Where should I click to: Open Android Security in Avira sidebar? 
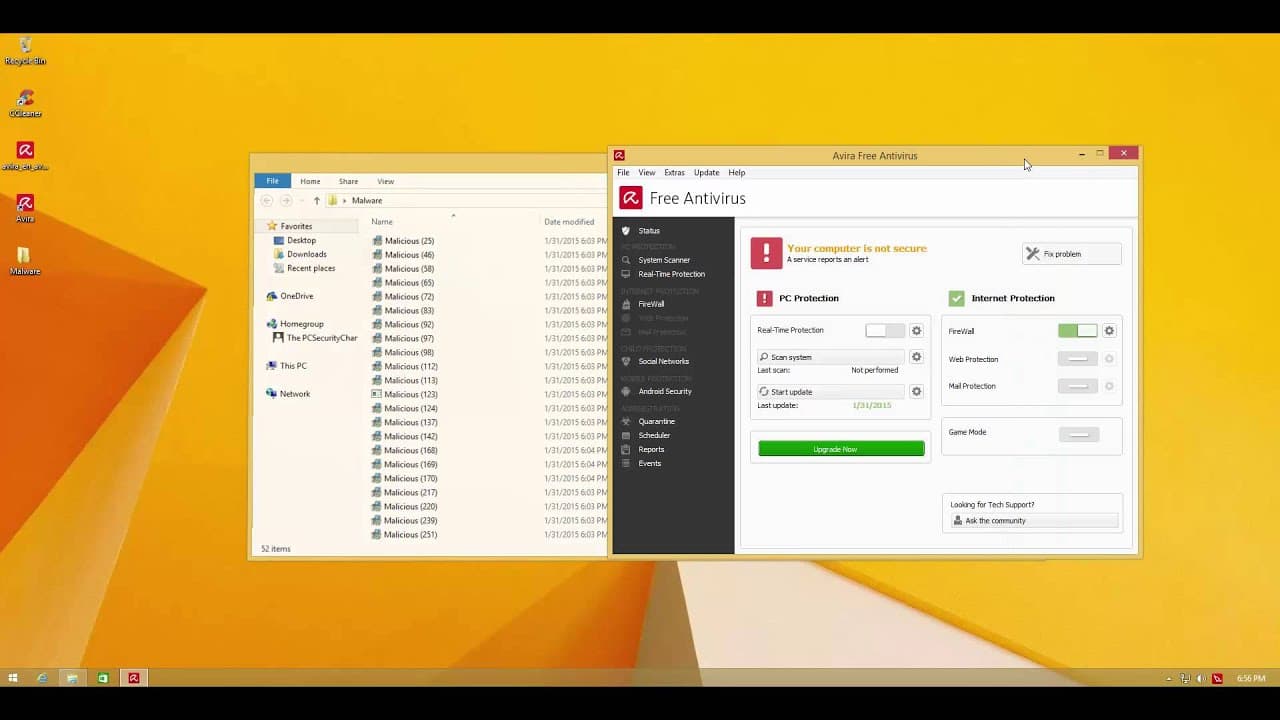[x=665, y=391]
